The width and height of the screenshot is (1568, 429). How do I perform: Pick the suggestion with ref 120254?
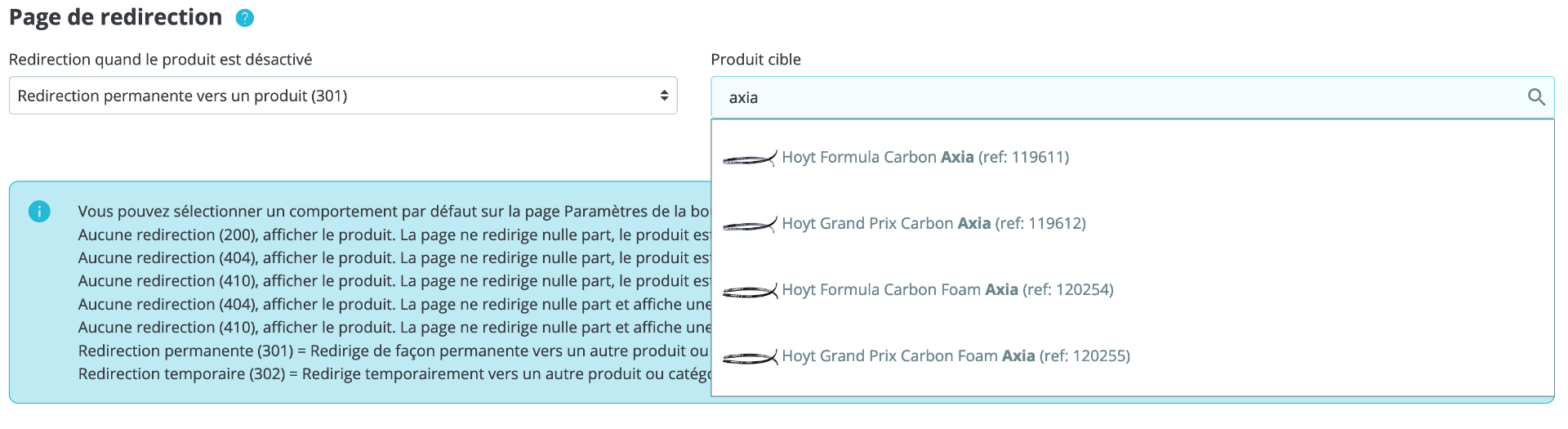click(x=947, y=289)
